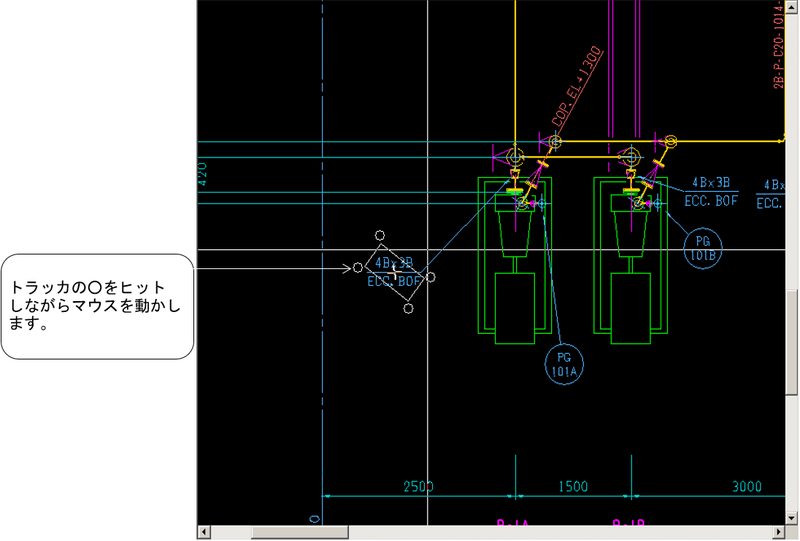800x541 pixels.
Task: Click the horizontal scrollbar right arrow
Action: [x=777, y=532]
